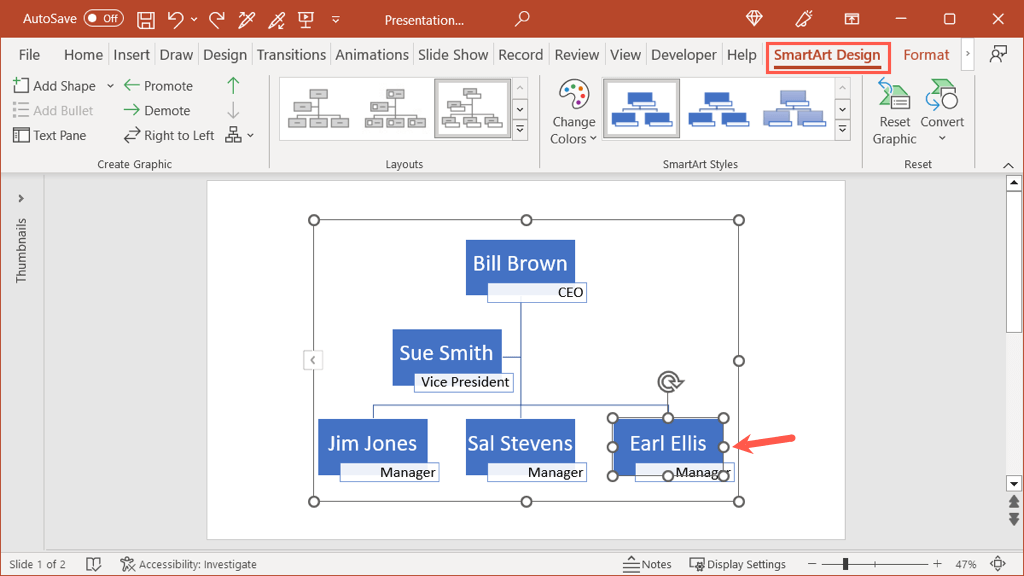
Task: Click the Undo arrow icon
Action: (176, 19)
